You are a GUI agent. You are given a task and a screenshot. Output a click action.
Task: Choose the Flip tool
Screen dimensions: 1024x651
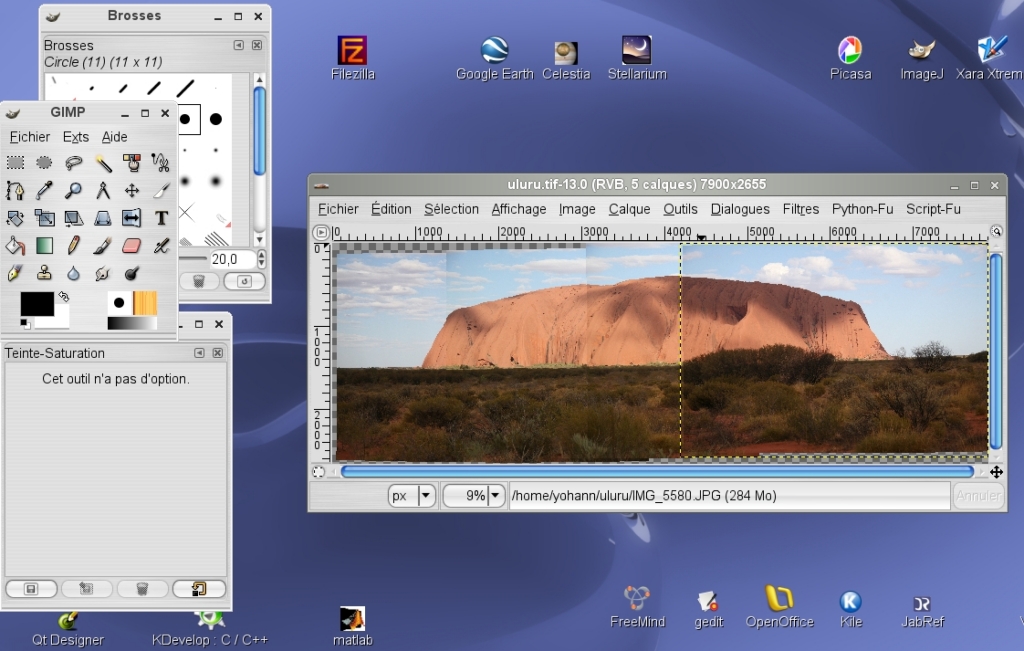[131, 217]
